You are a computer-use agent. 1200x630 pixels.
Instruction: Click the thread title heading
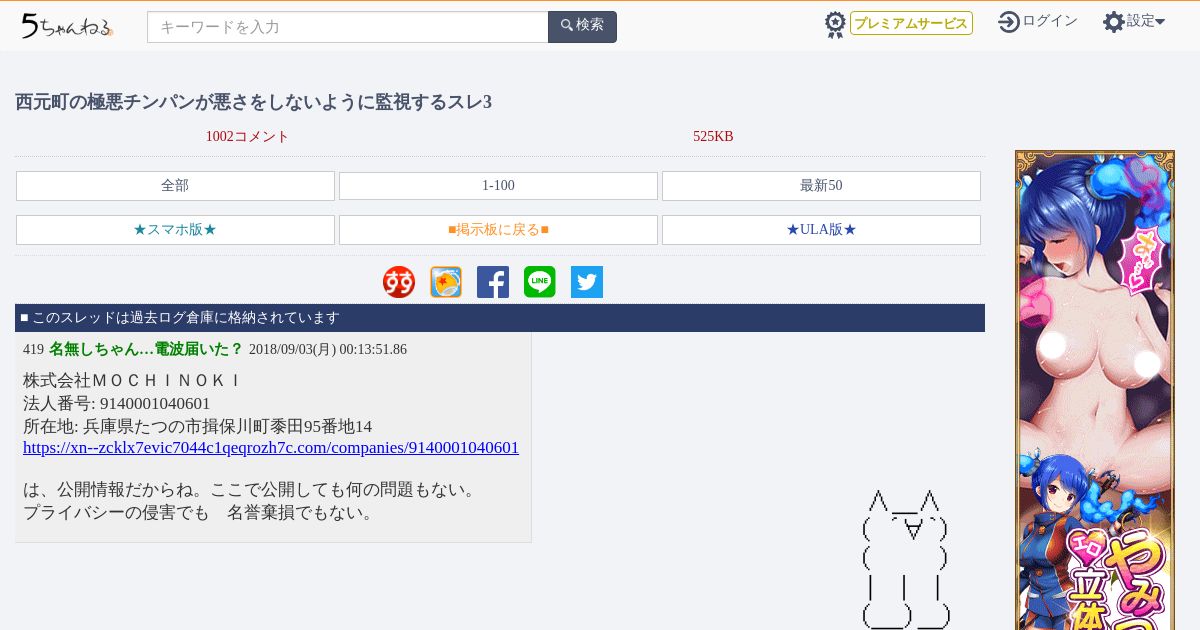pos(254,102)
